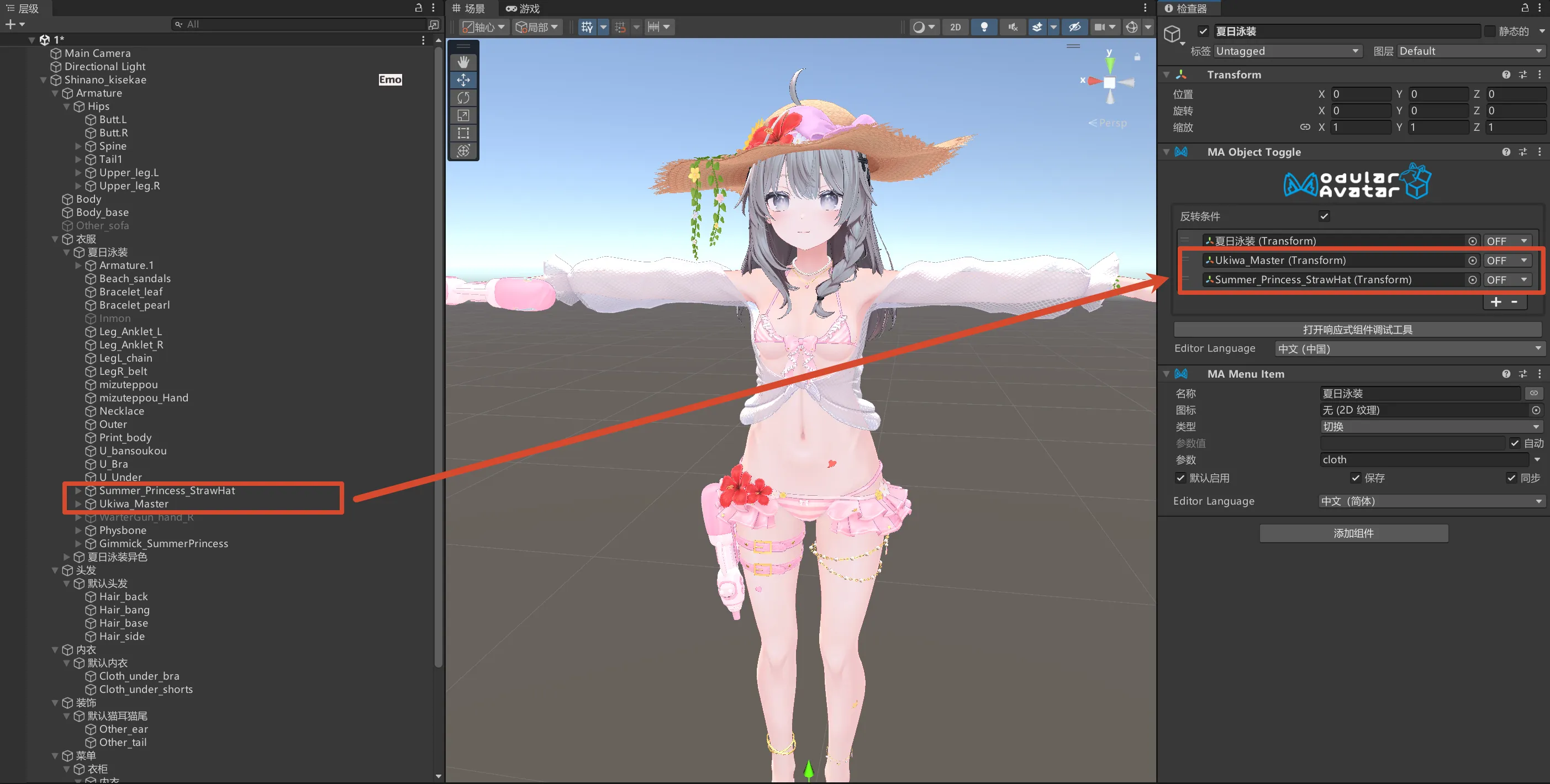Open the 类型 dropdown set to 切换
The width and height of the screenshot is (1550, 784).
click(1431, 426)
